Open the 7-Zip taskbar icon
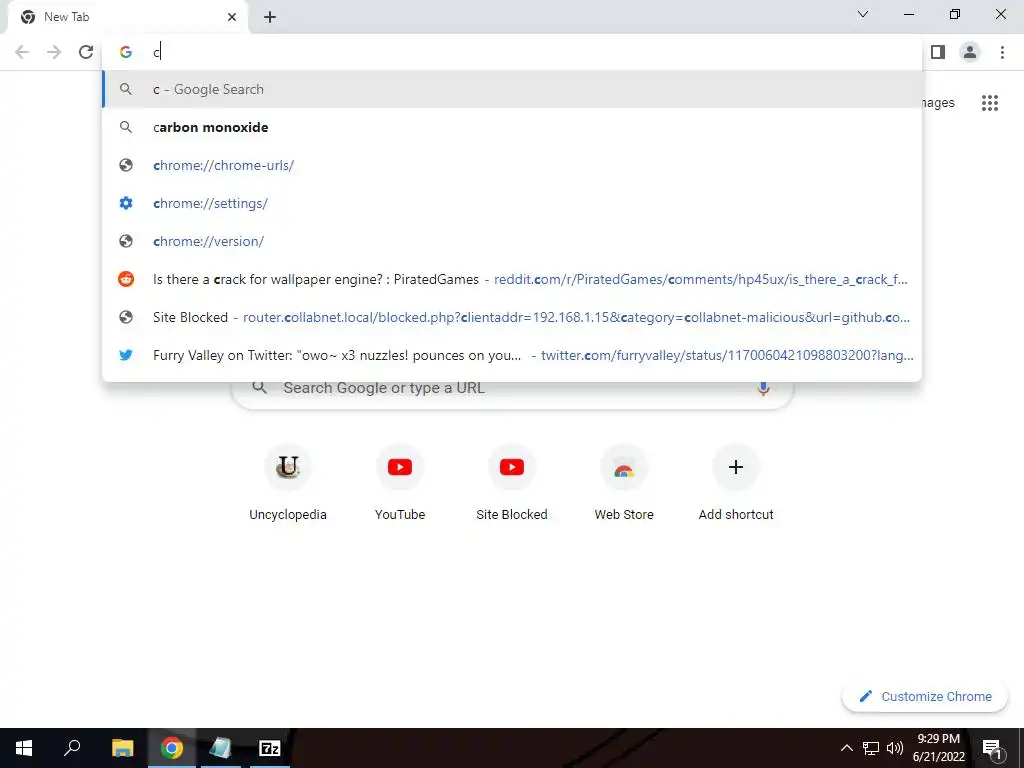The image size is (1024, 768). coord(270,748)
